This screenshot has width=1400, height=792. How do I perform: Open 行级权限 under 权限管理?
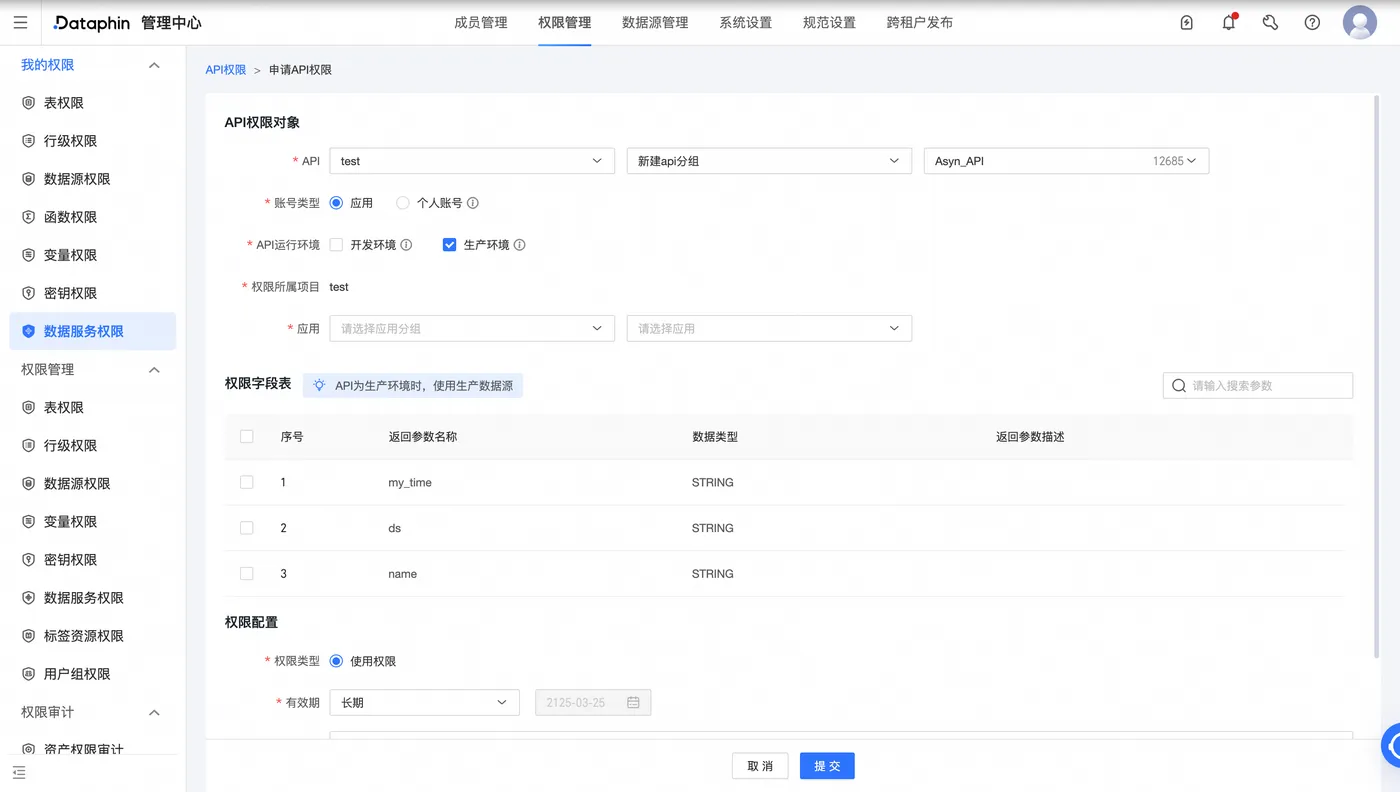click(92, 446)
